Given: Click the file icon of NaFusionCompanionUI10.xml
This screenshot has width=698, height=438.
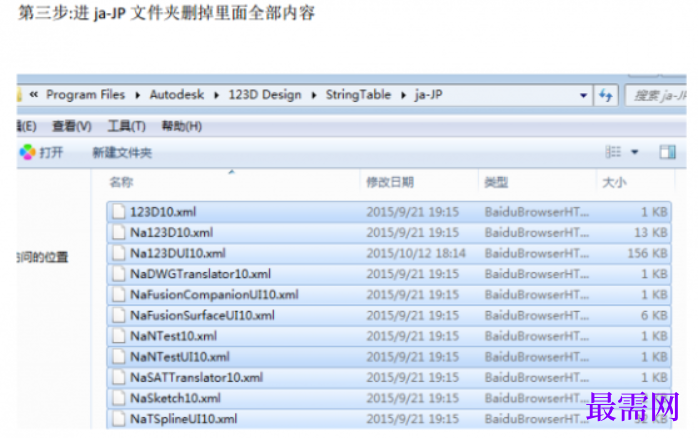Looking at the screenshot, I should [x=119, y=295].
